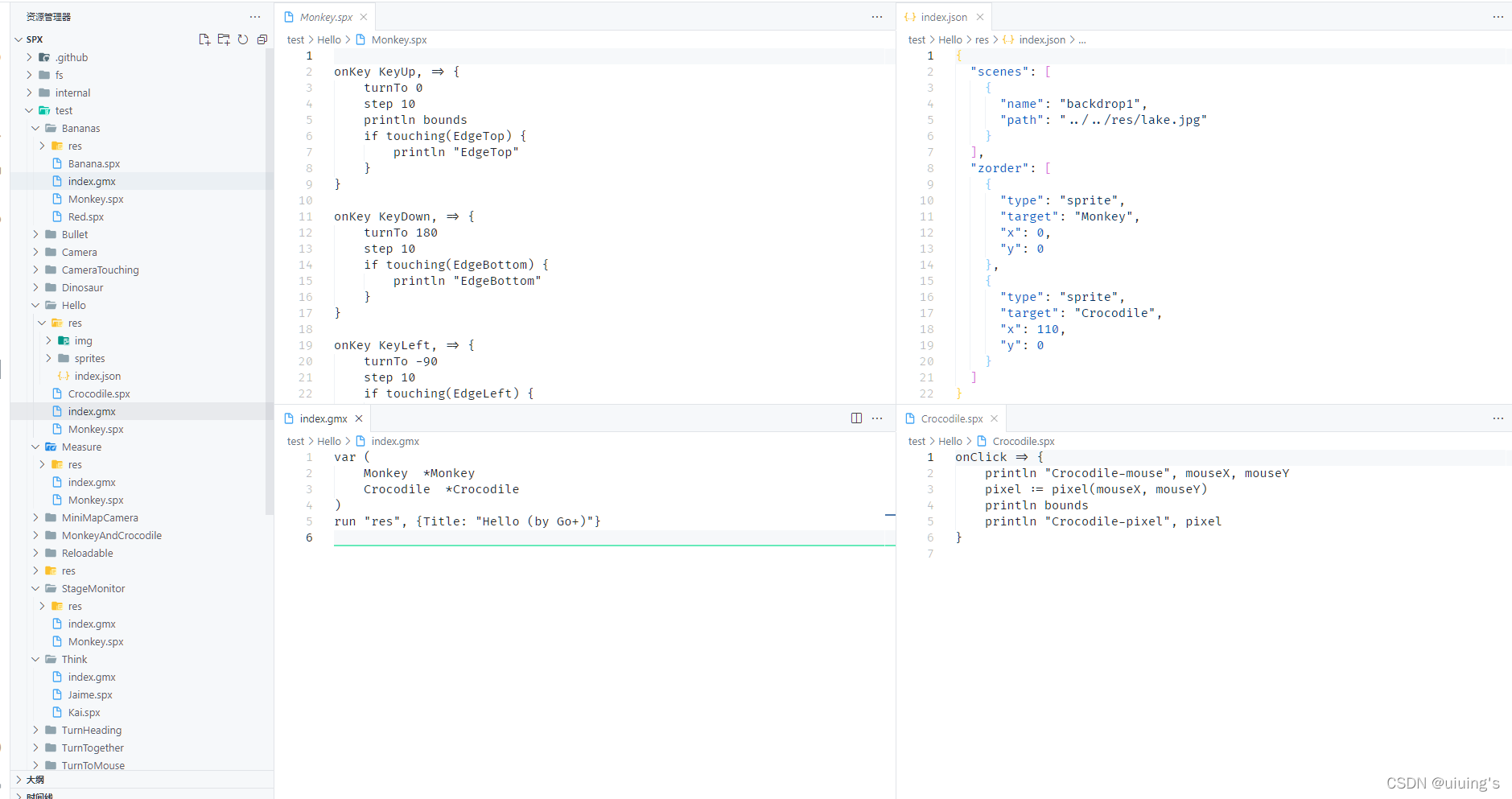The width and height of the screenshot is (1512, 799).
Task: Collapse the Measure folder
Action: point(36,447)
